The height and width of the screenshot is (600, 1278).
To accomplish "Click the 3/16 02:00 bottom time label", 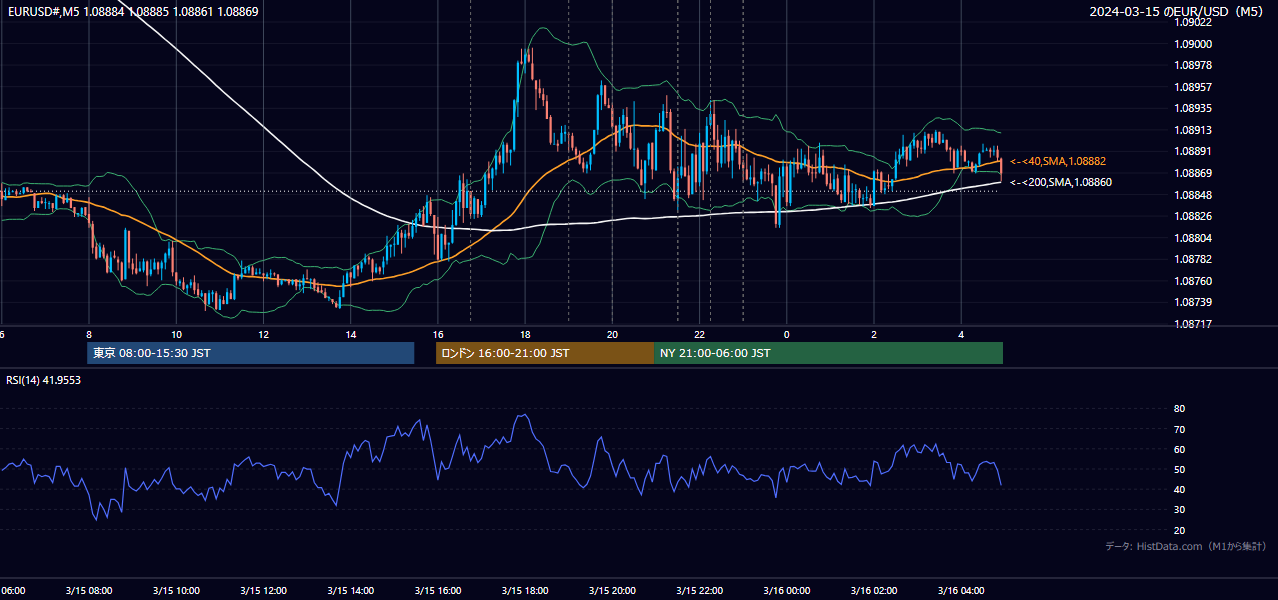I will 874,590.
